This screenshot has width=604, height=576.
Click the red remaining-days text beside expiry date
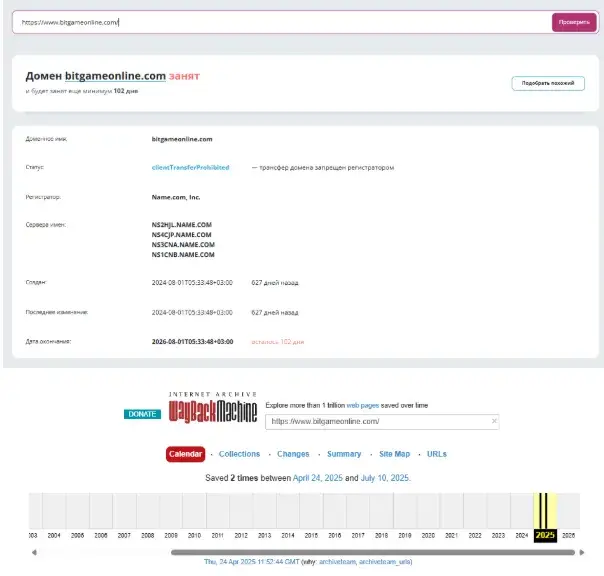(x=278, y=342)
